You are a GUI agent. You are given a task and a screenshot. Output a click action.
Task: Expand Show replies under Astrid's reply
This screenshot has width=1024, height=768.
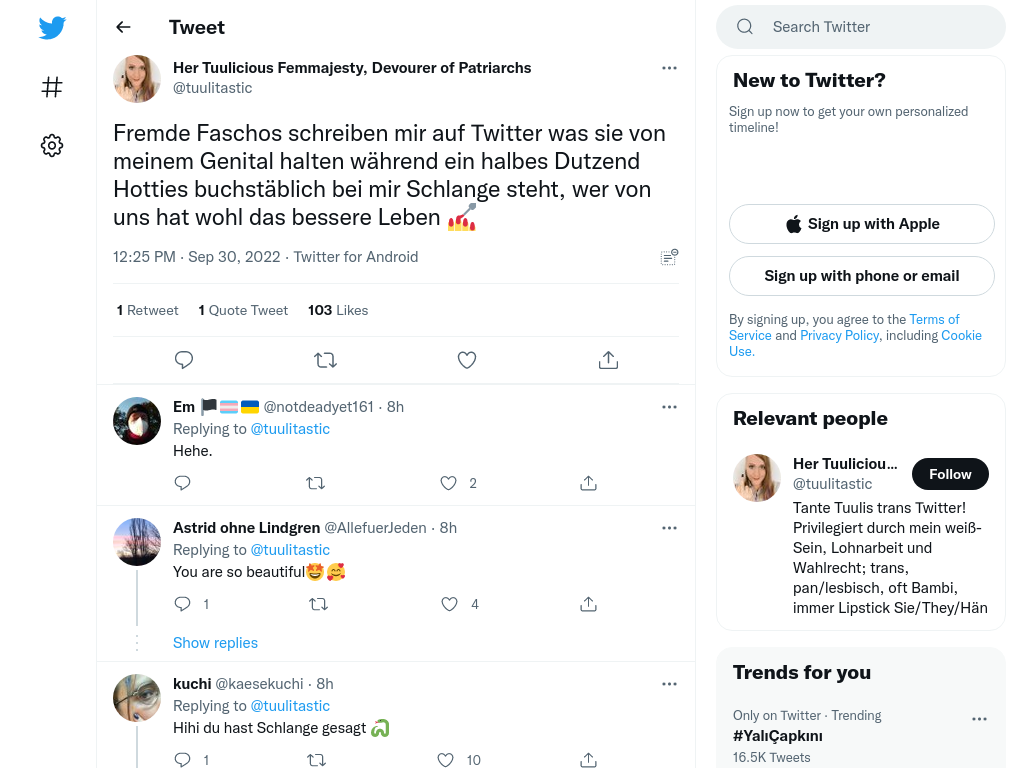215,643
